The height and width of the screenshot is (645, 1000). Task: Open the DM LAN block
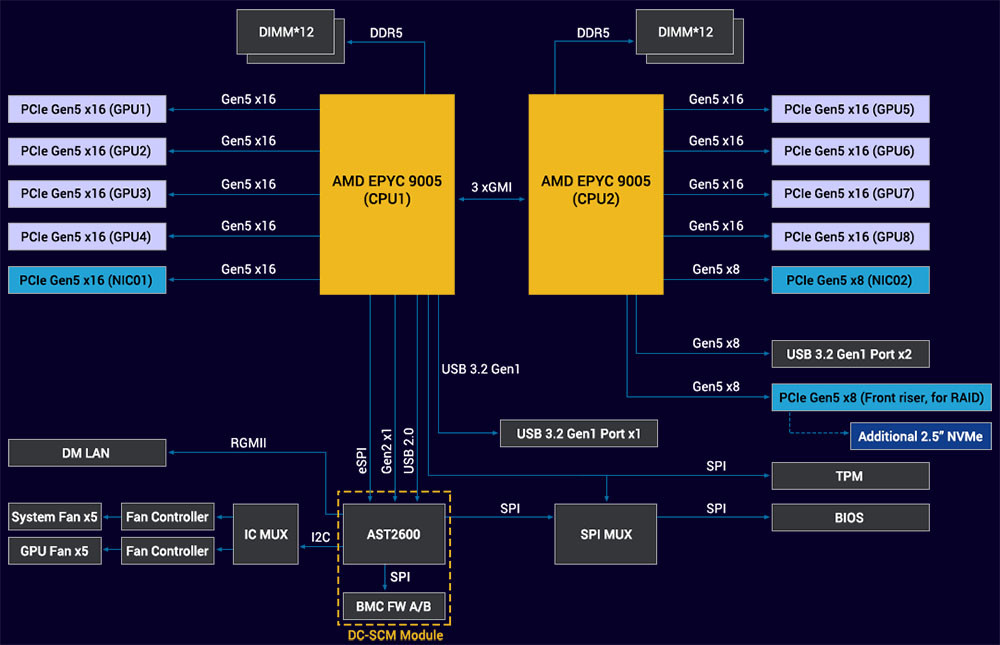tap(86, 452)
